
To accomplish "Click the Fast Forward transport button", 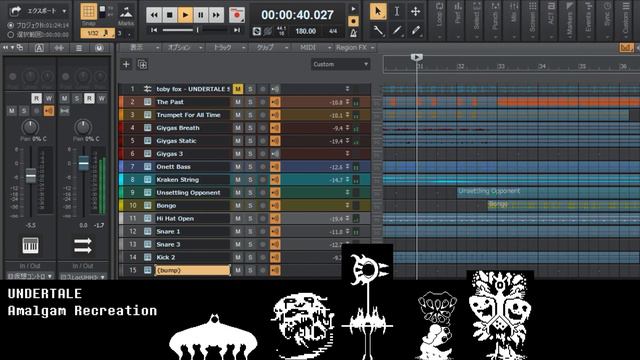I will point(216,15).
